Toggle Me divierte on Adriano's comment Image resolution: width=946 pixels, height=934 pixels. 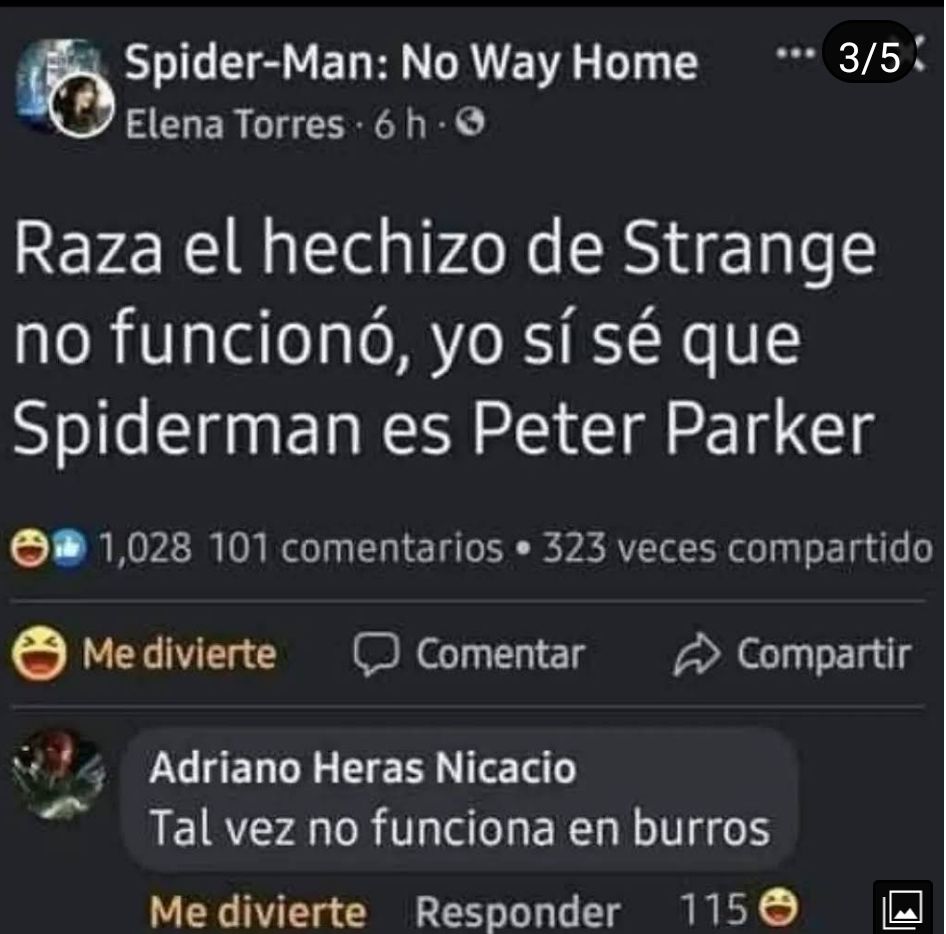pyautogui.click(x=258, y=911)
